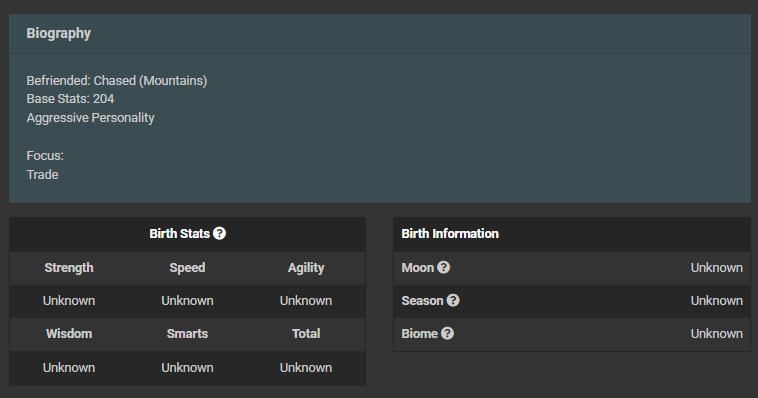Click the Smarts column header
Viewport: 758px width, 398px height.
[187, 334]
